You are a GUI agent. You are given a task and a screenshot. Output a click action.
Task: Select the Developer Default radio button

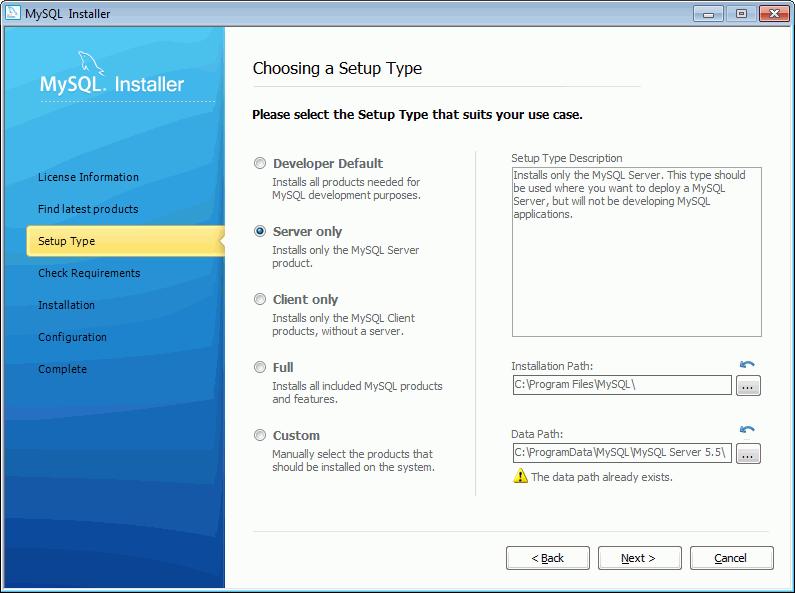(260, 163)
